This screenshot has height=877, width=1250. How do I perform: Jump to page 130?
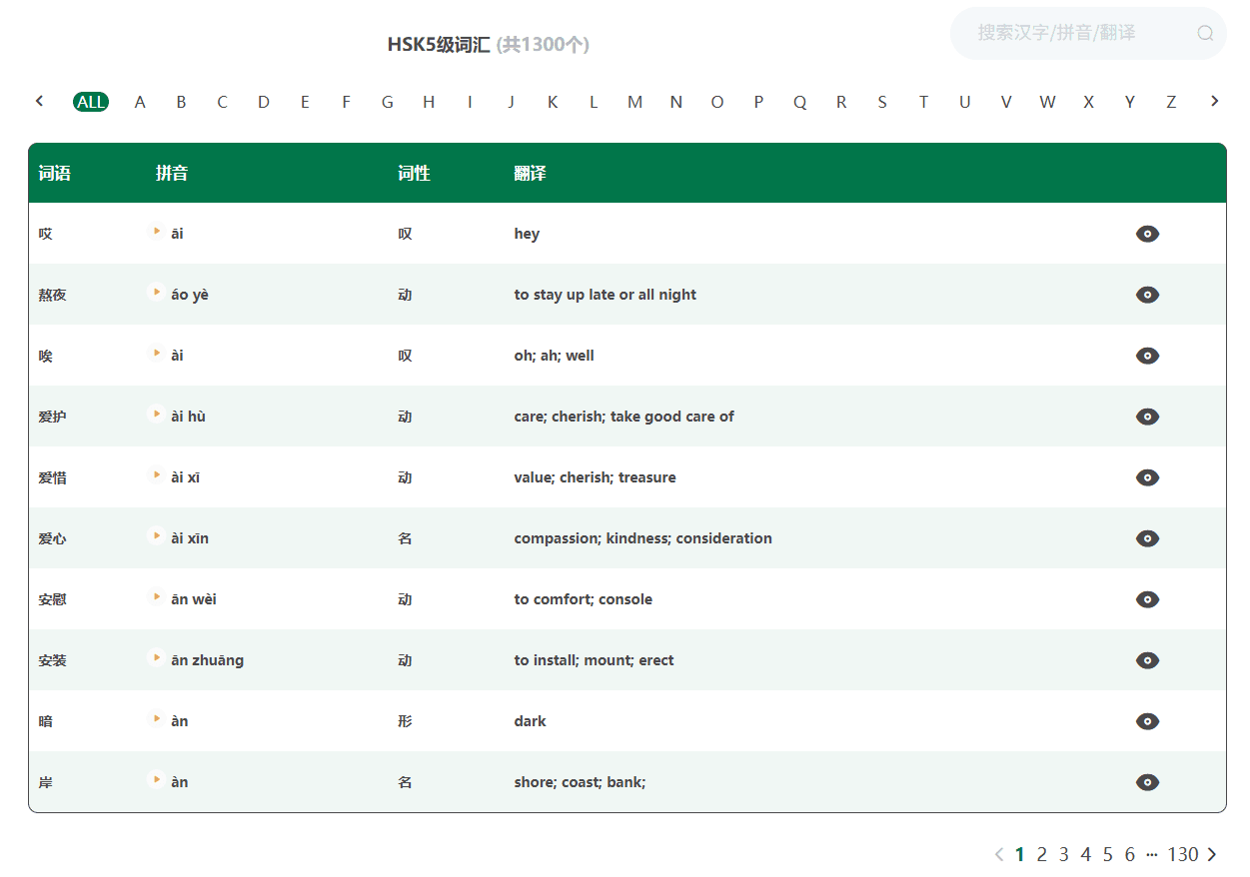click(x=1183, y=854)
